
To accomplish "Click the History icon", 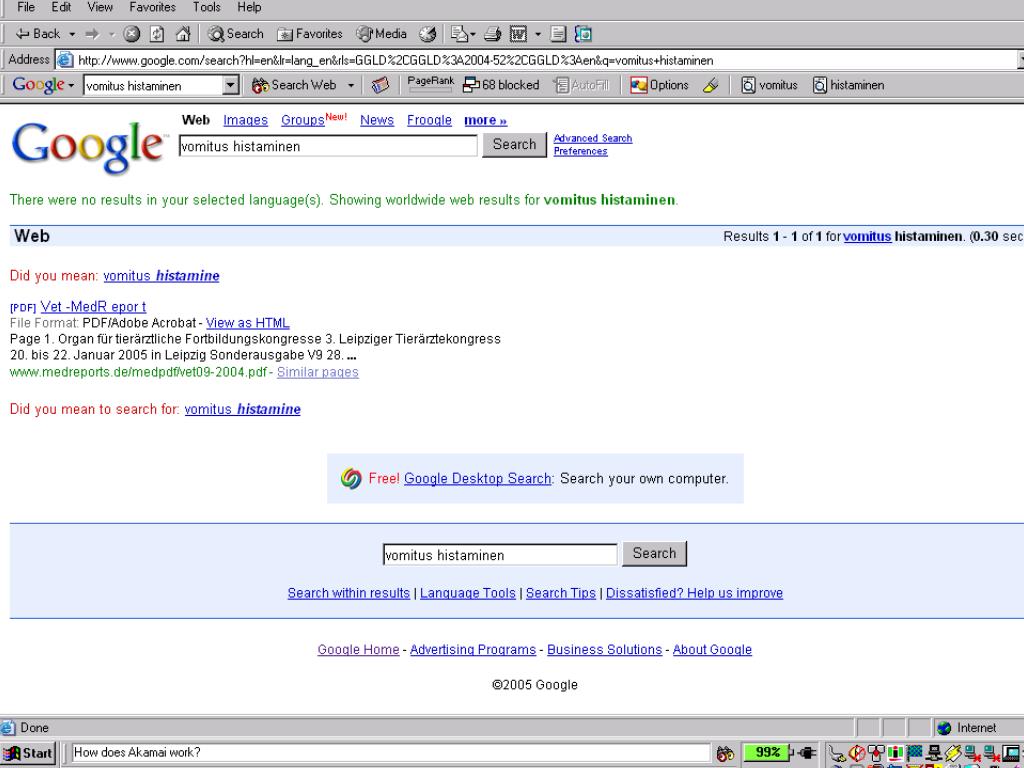I will (428, 34).
